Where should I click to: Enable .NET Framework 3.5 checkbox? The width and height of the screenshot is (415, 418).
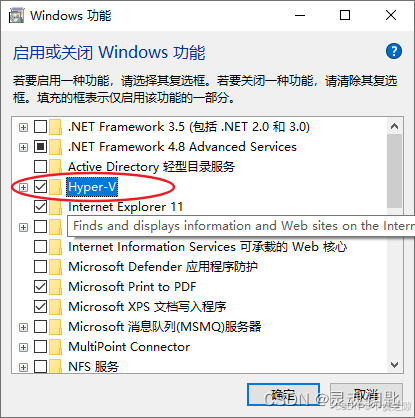[40, 127]
